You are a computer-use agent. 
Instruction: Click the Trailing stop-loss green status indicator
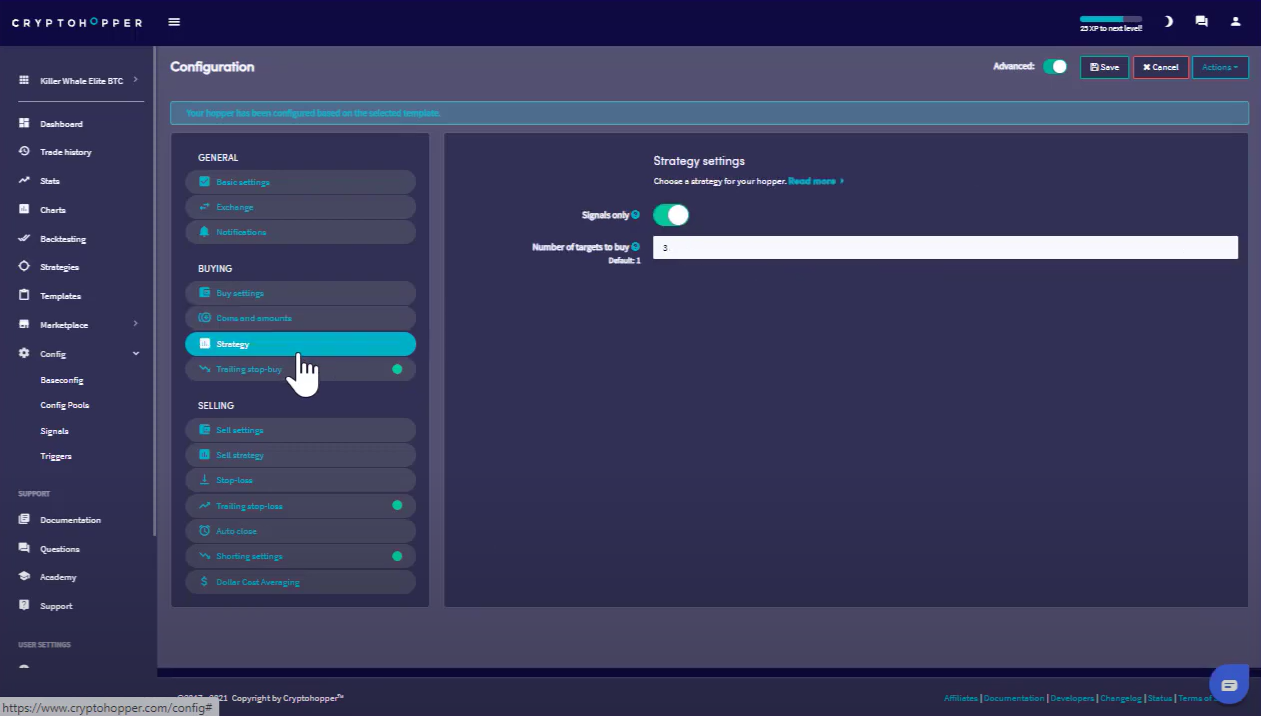pos(397,506)
